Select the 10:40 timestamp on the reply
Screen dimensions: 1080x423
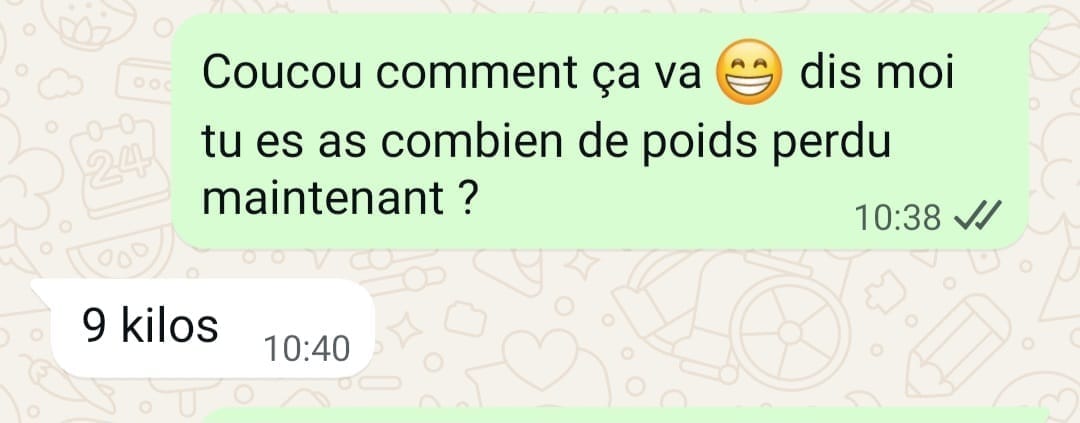(x=307, y=349)
